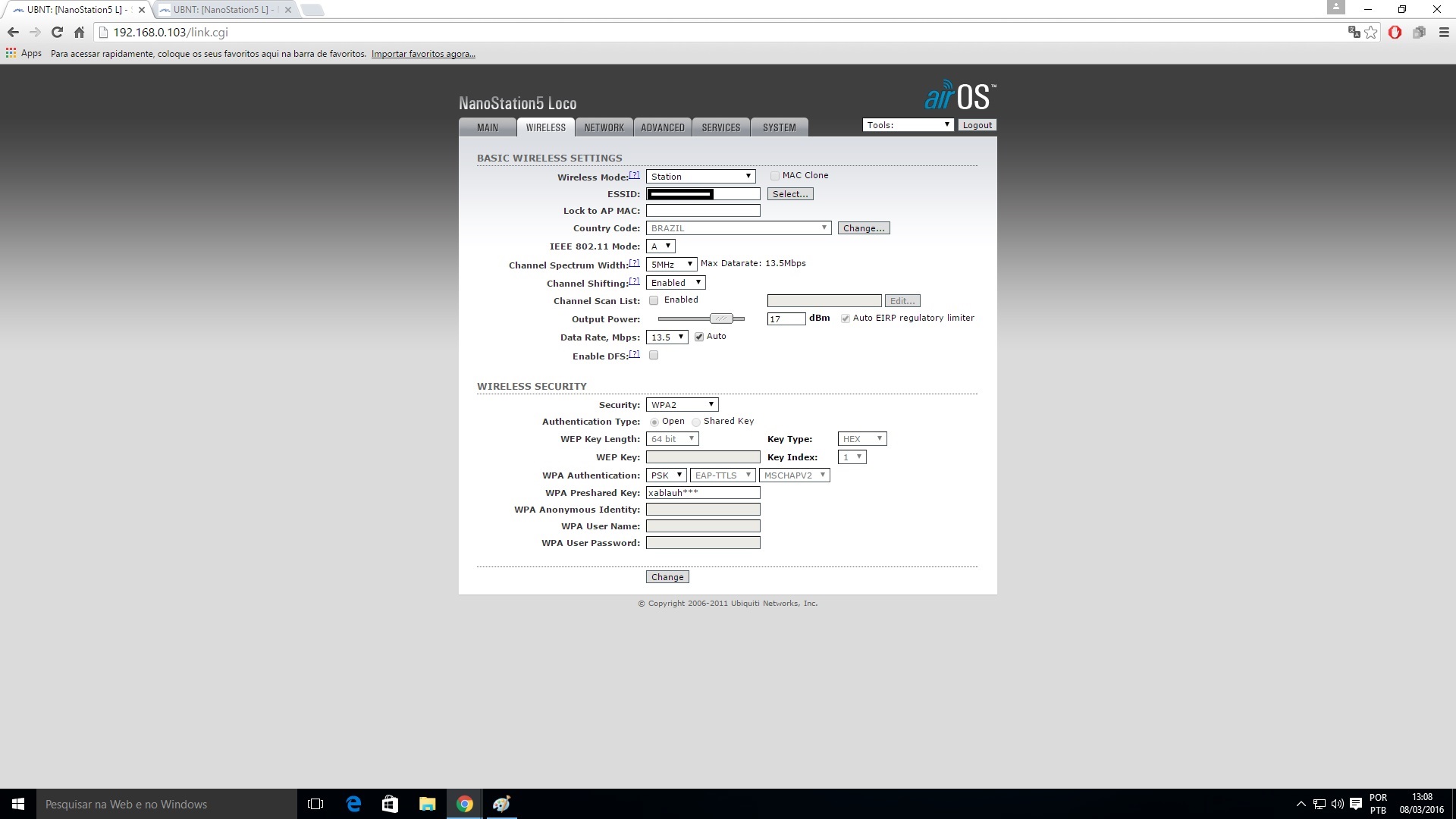Switch to the SERVICES tab
This screenshot has height=819, width=1456.
pyautogui.click(x=720, y=127)
